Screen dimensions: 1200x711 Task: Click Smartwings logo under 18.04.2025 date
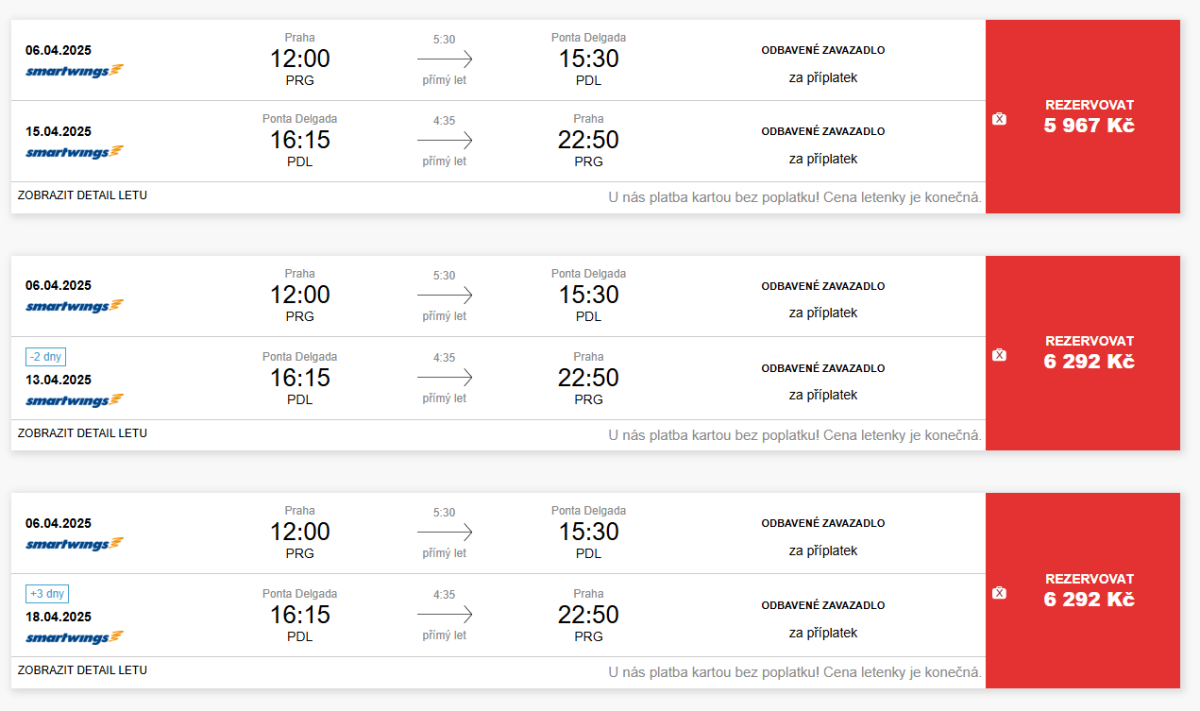coord(74,637)
